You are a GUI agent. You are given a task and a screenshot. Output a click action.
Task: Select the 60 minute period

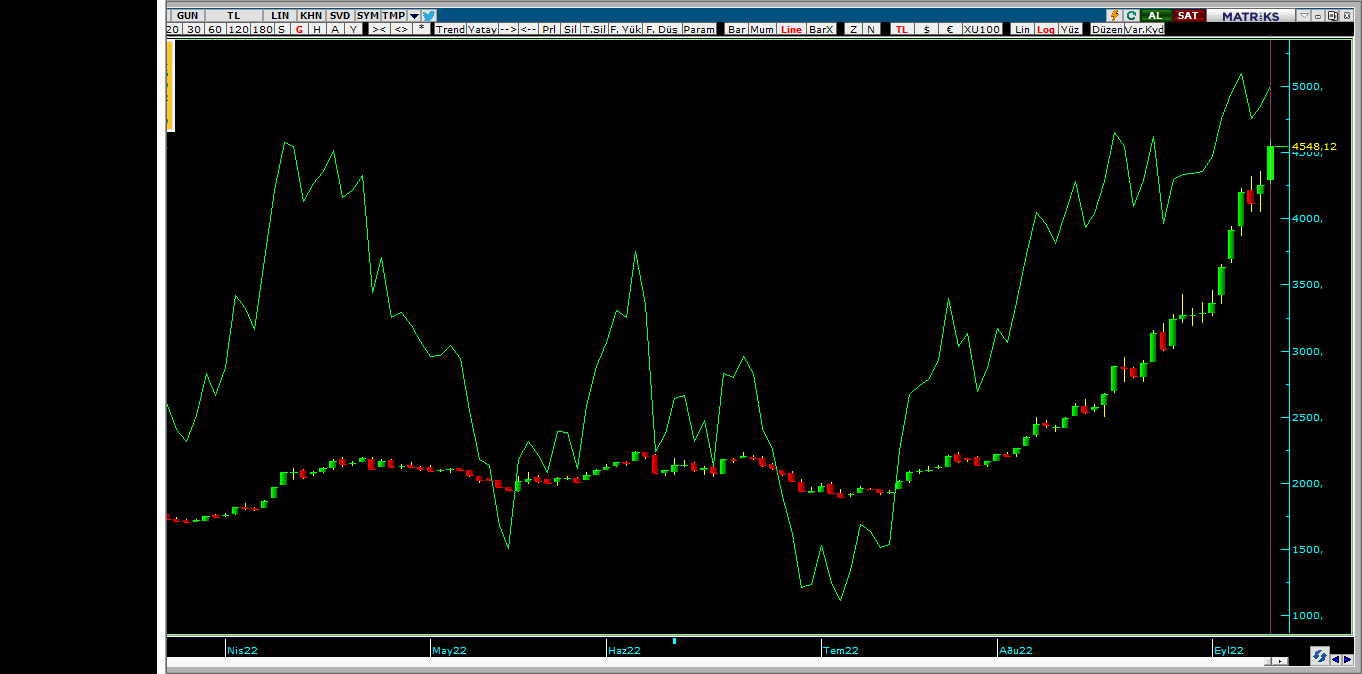(x=215, y=29)
